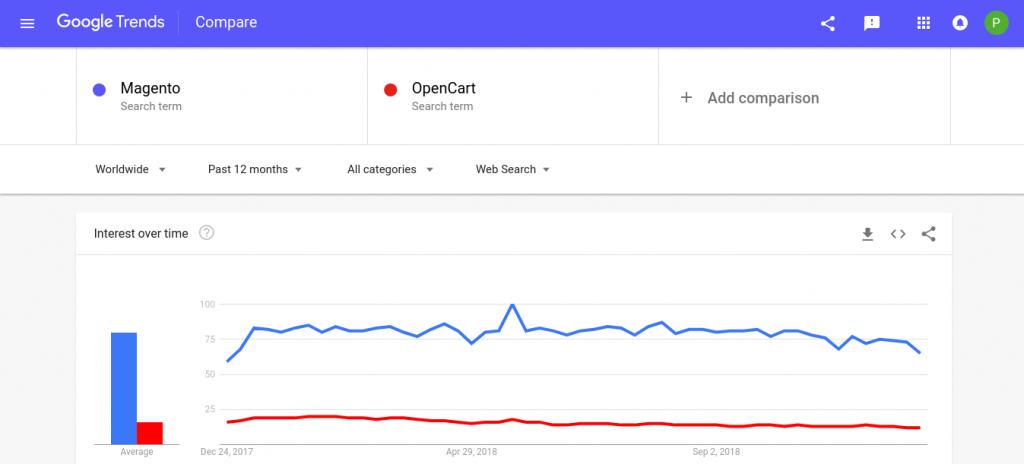Screen dimensions: 1024x464
Task: Open the hamburger main menu
Action: (27, 24)
